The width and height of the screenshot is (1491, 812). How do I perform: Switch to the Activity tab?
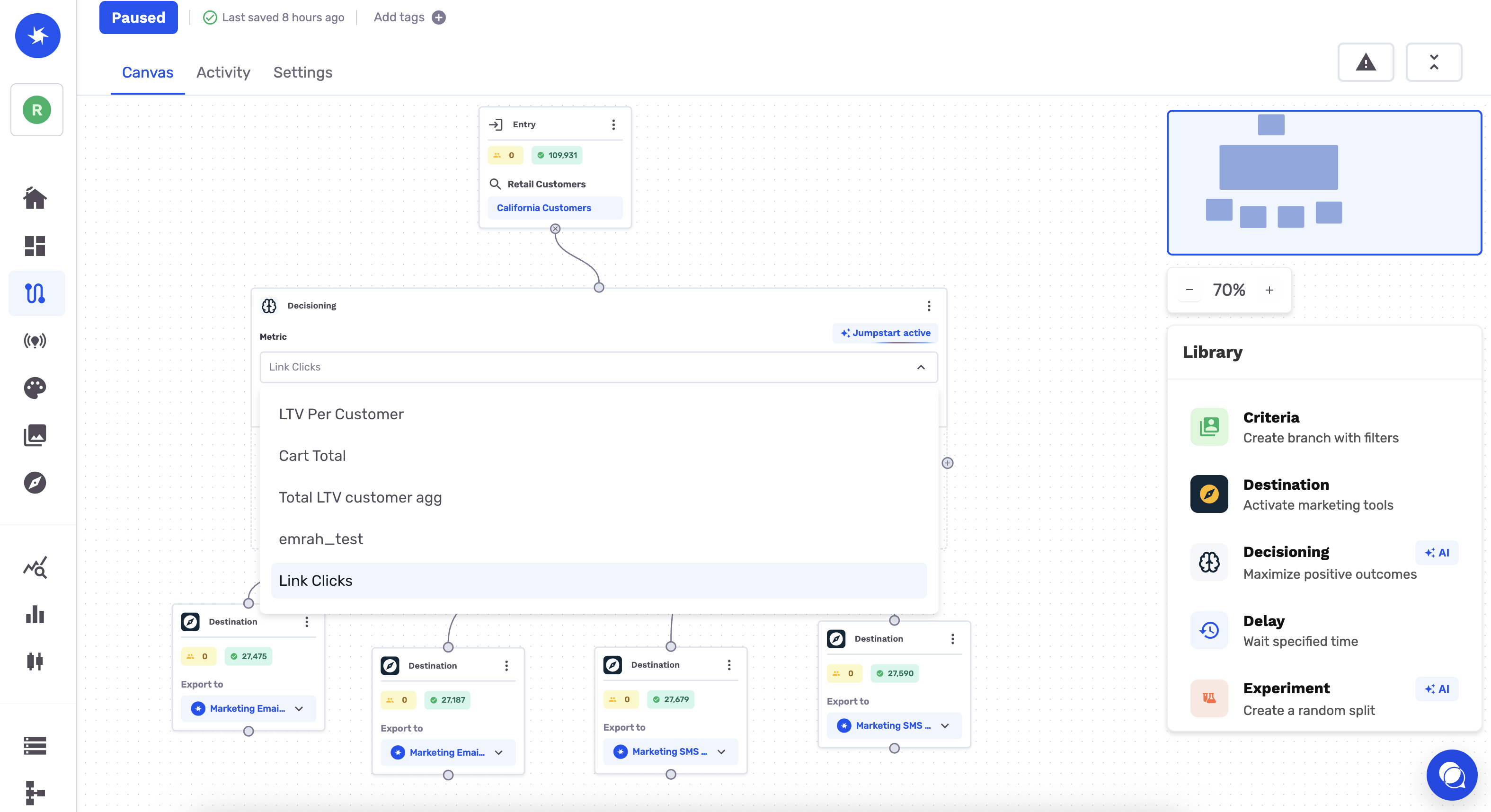point(223,72)
